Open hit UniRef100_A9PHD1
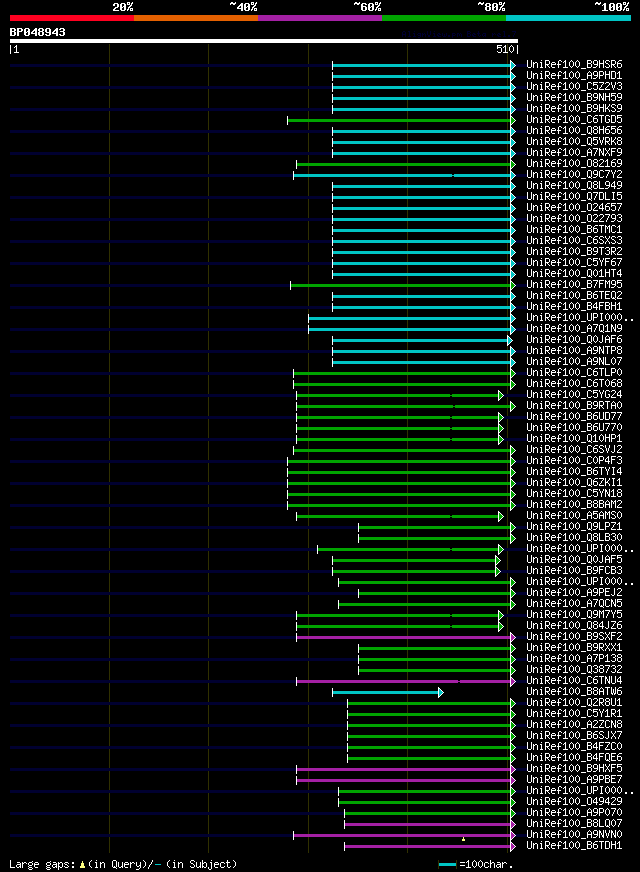The height and width of the screenshot is (872, 640). [574, 76]
